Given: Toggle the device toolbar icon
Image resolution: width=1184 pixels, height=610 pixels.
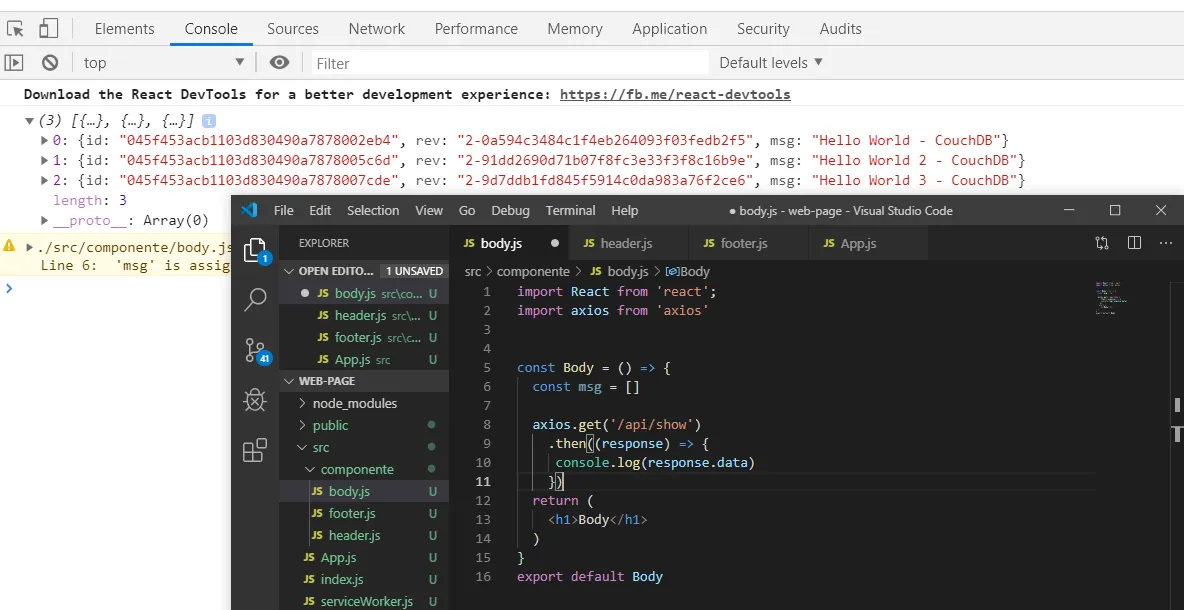Looking at the screenshot, I should point(48,29).
